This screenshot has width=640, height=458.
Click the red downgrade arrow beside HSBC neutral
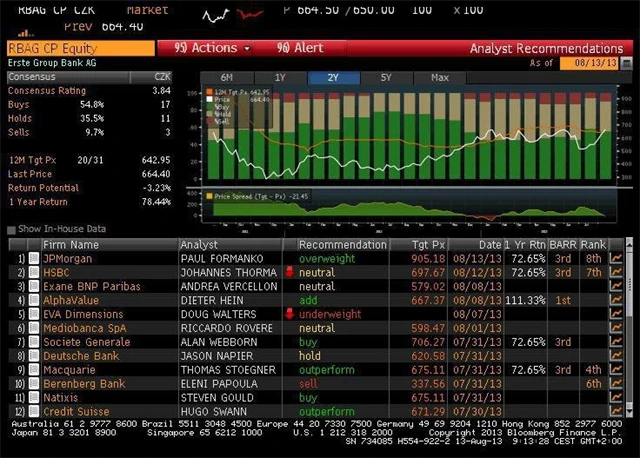click(x=290, y=272)
